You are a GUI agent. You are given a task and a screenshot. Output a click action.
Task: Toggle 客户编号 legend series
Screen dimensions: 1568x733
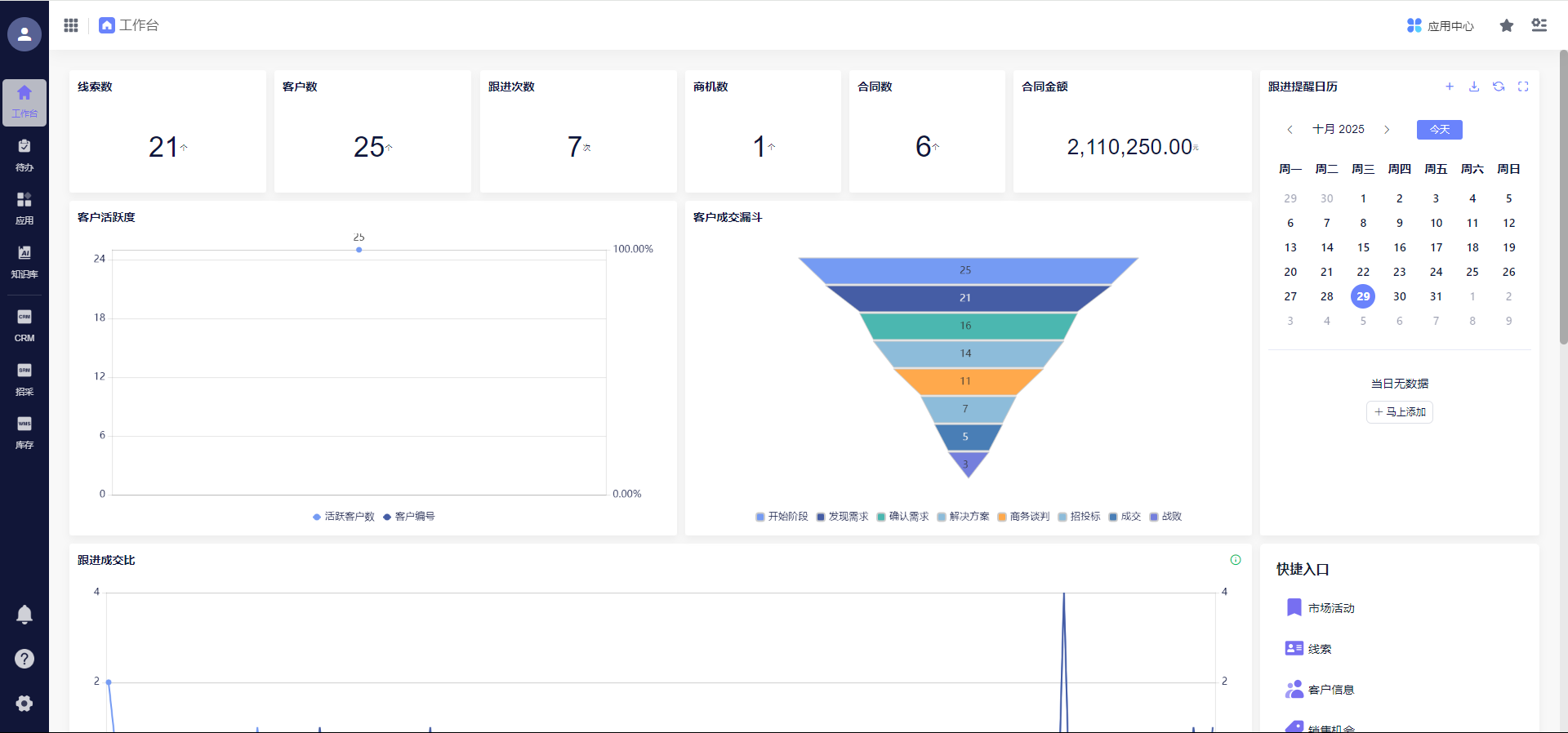(x=409, y=517)
